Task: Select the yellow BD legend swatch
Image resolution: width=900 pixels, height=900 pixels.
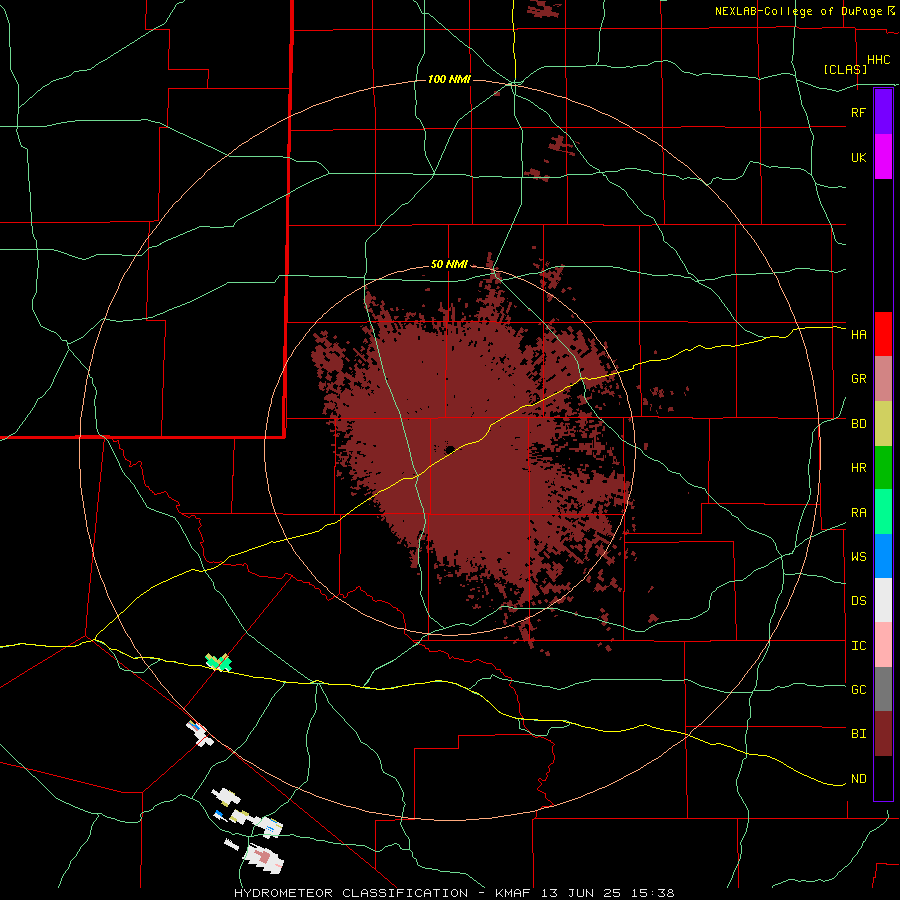Action: pos(883,424)
